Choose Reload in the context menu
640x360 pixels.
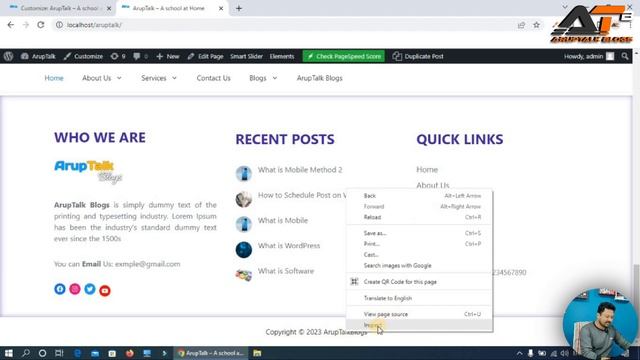pos(420,217)
